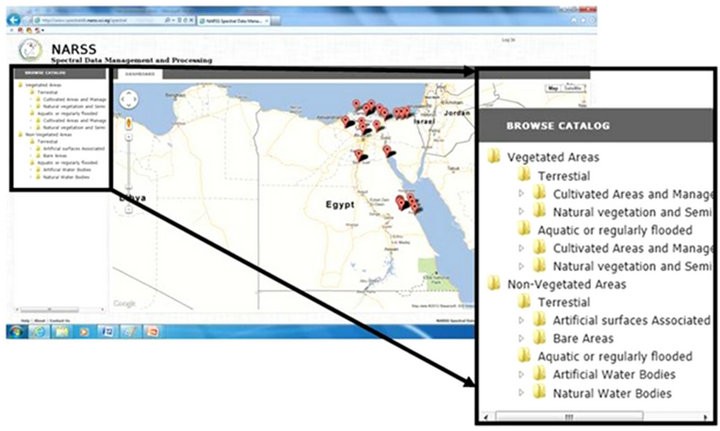This screenshot has width=720, height=431.
Task: Click Artificial Water Bodies folder icon in enlarged catalog
Action: point(540,373)
